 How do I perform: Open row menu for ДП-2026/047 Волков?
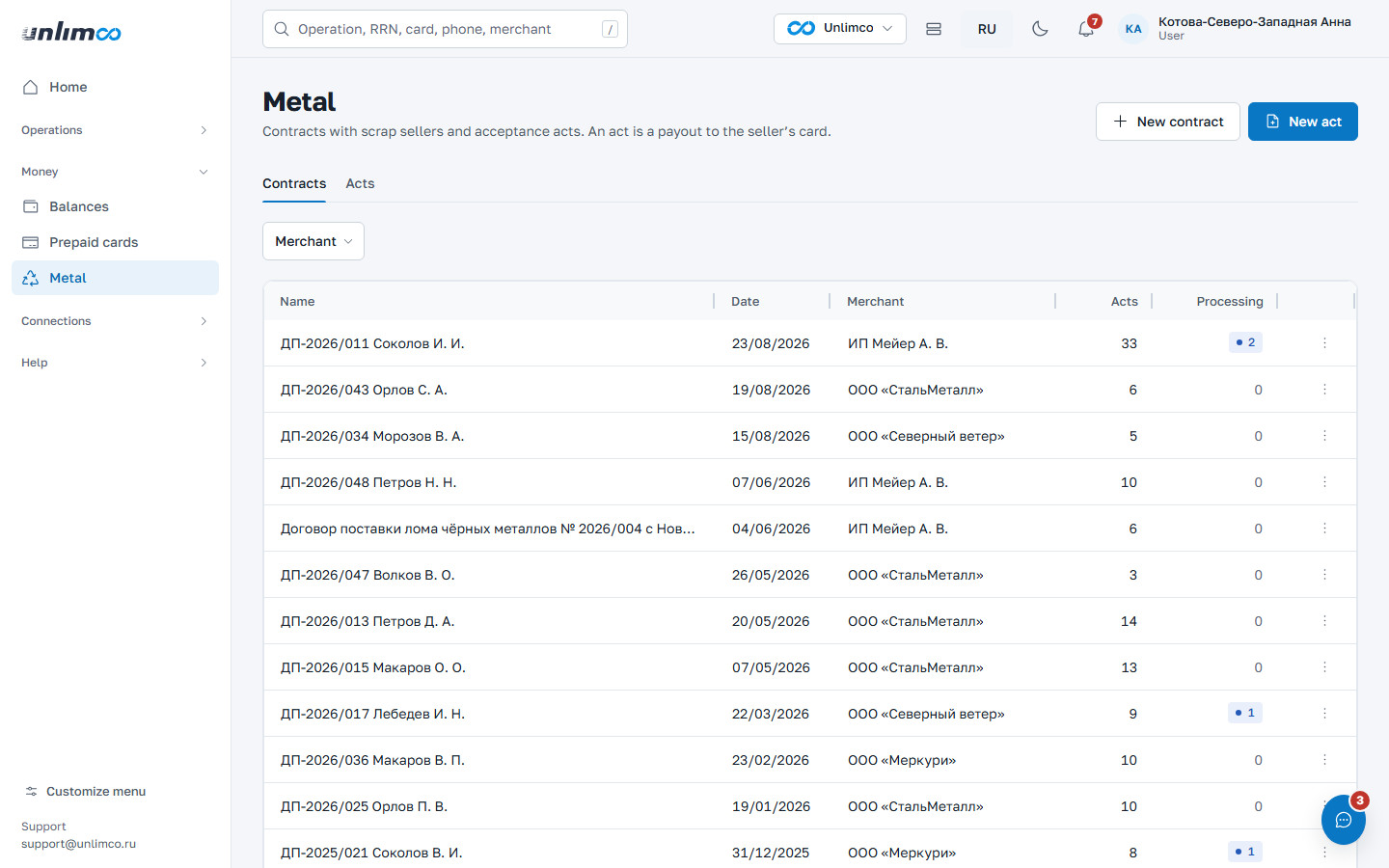click(x=1324, y=575)
